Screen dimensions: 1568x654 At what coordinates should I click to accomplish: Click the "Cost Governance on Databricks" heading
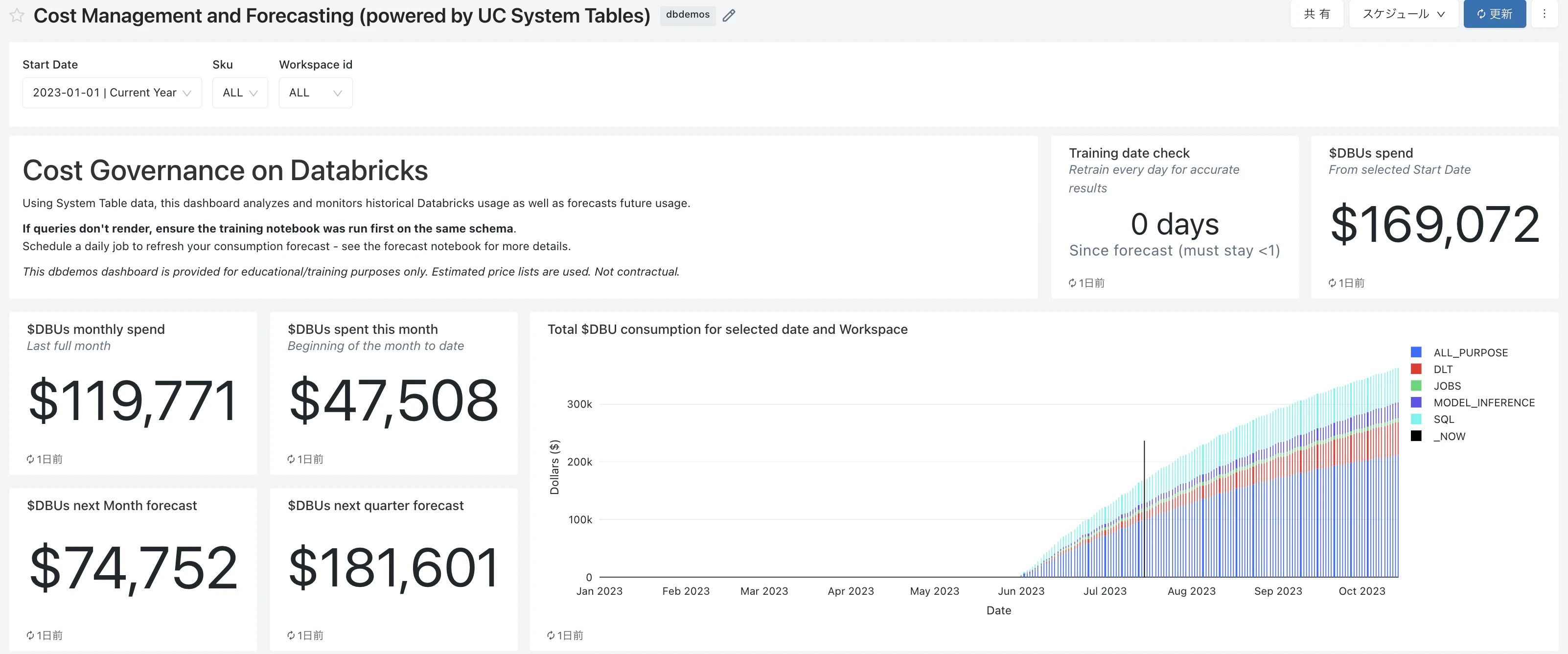click(225, 170)
